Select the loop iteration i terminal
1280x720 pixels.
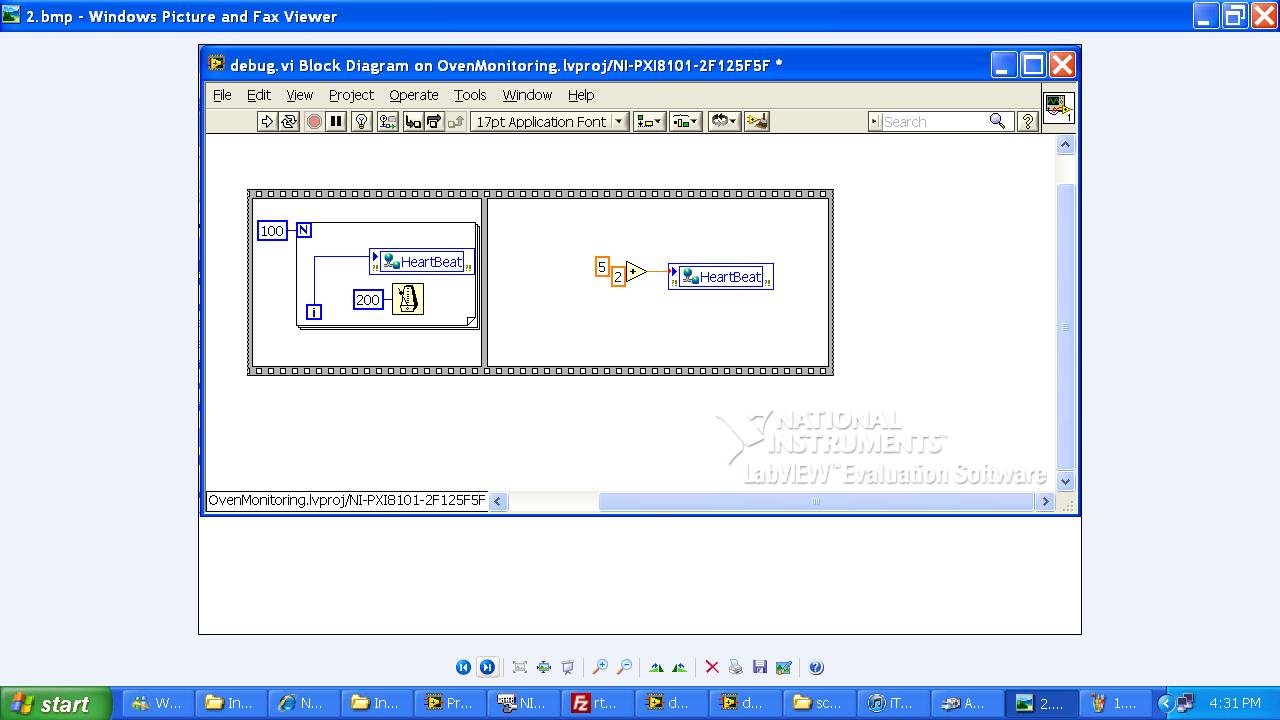point(314,312)
